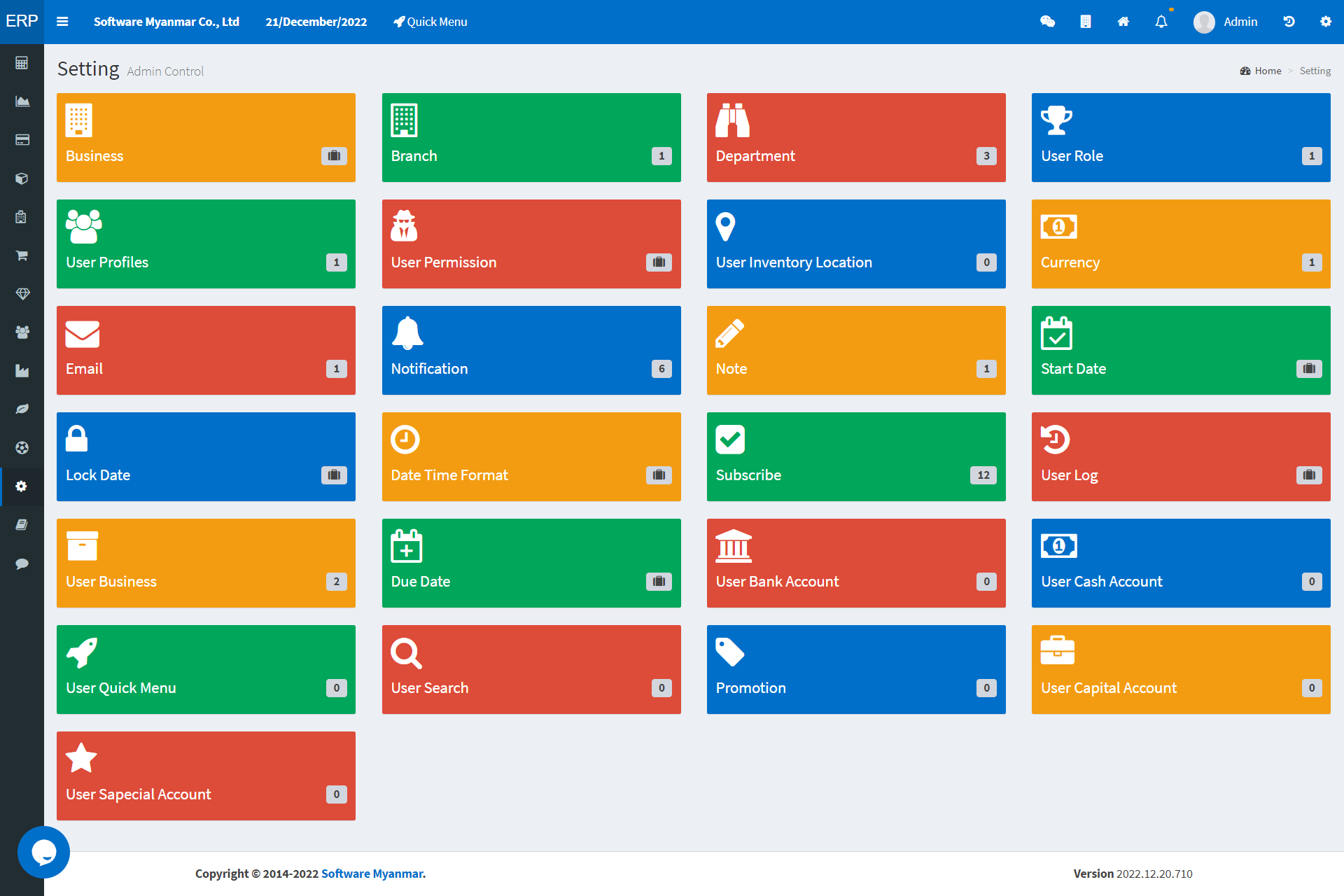Open the Start Date tile
Viewport: 1344px width, 896px height.
[1181, 351]
